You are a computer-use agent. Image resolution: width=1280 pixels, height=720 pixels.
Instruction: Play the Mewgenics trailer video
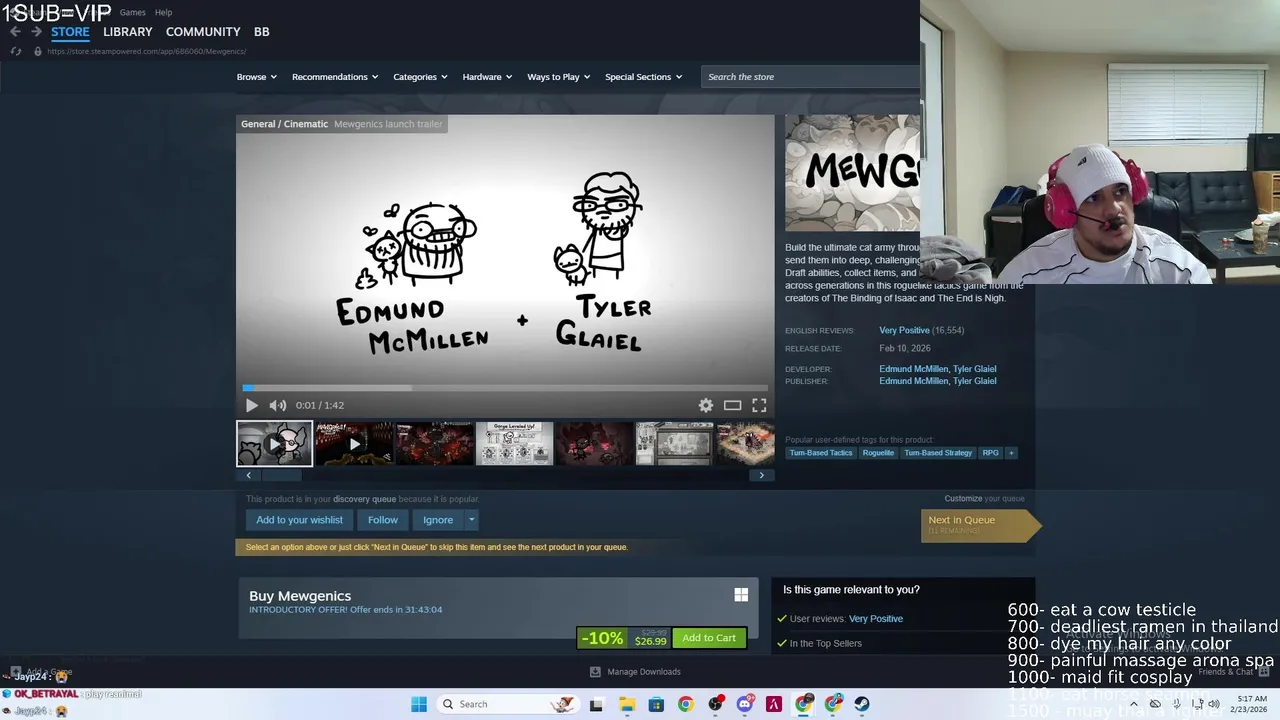(251, 405)
